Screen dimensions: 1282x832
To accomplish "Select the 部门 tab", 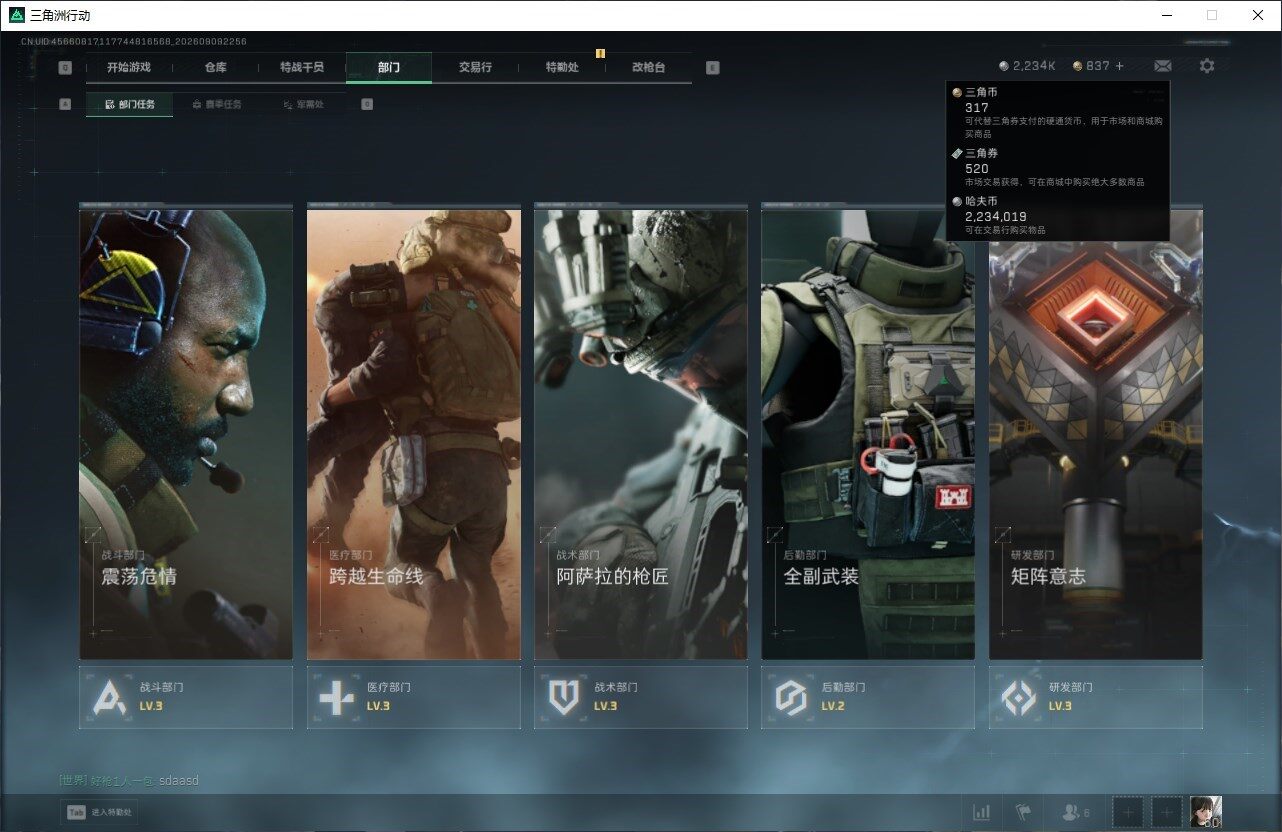I will tap(389, 68).
